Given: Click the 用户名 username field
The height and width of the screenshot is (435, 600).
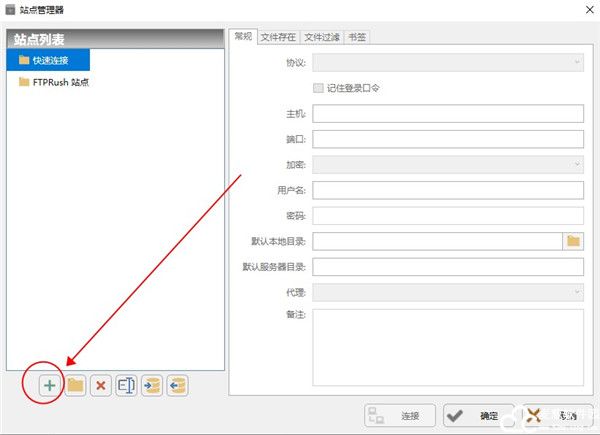Looking at the screenshot, I should pyautogui.click(x=447, y=190).
